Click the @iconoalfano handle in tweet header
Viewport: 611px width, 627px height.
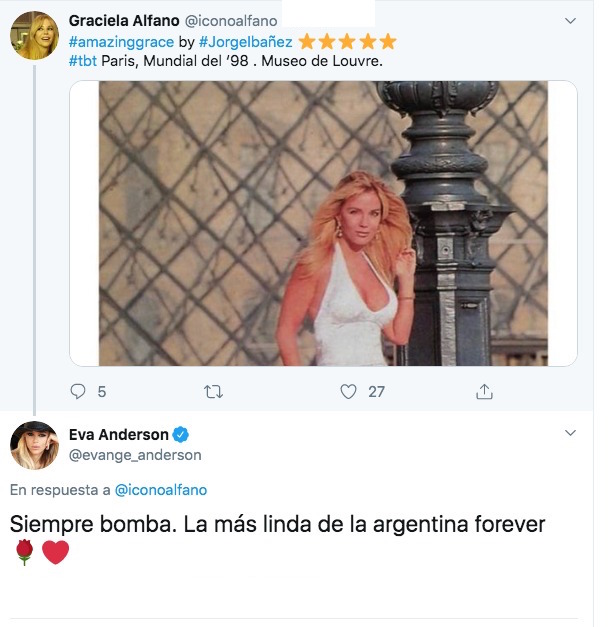pyautogui.click(x=229, y=20)
